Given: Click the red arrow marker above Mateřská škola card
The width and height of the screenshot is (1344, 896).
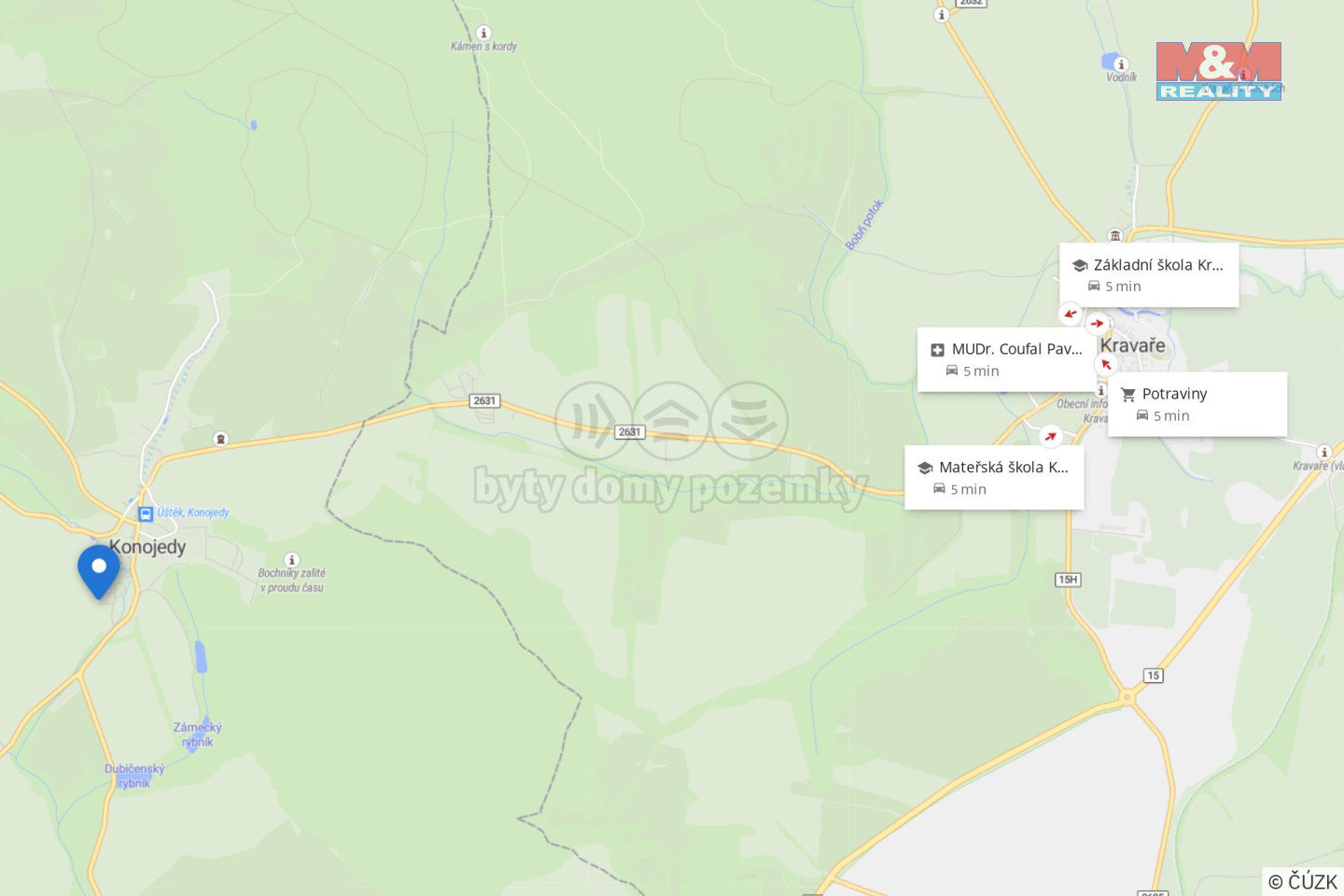Looking at the screenshot, I should click(1051, 436).
